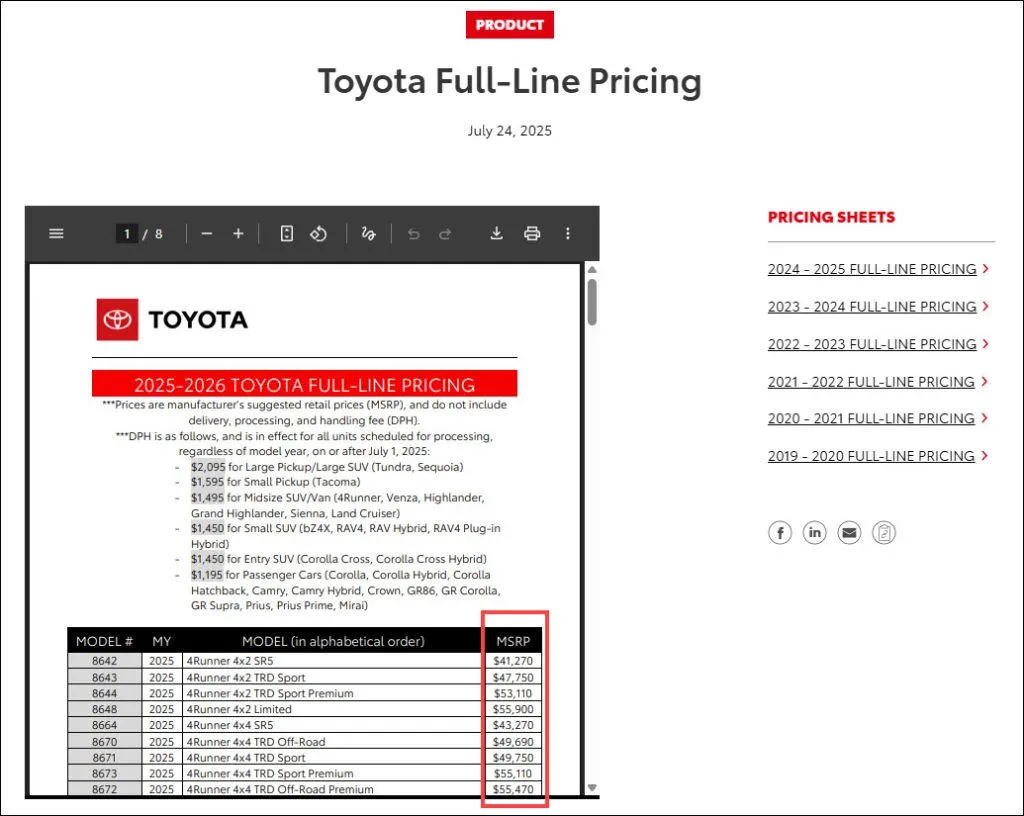
Task: Click the $49,690 price cell
Action: (x=513, y=742)
